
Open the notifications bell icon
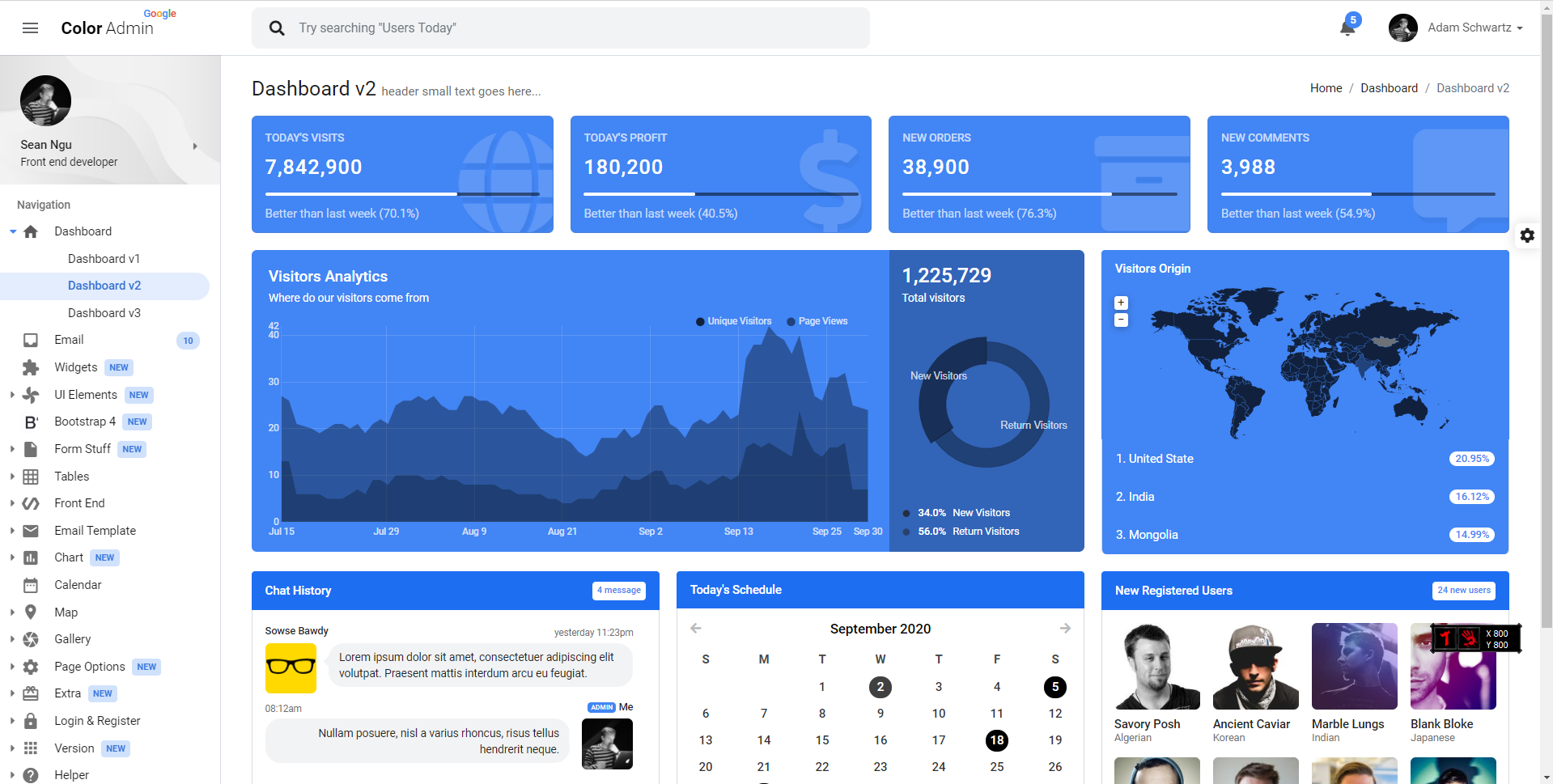pyautogui.click(x=1347, y=28)
